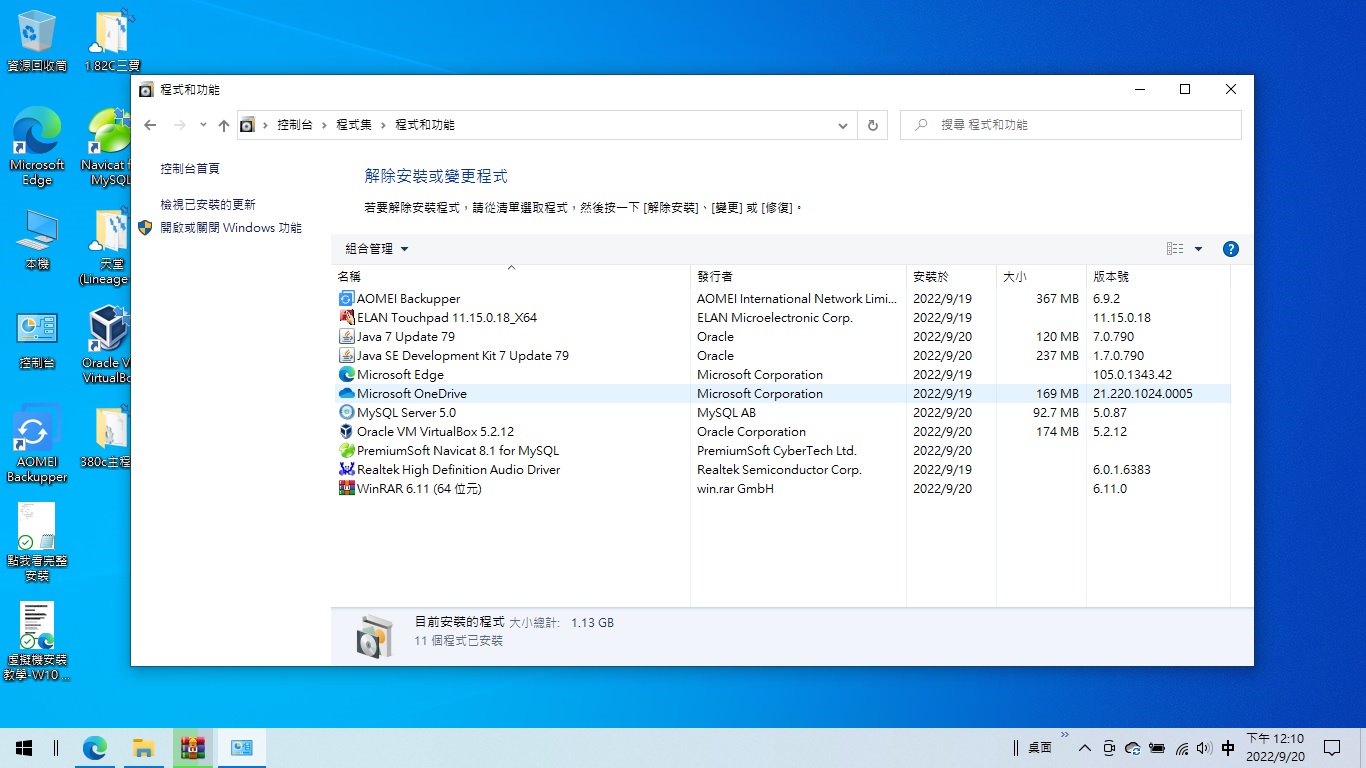Sort the list by 名稱 column header

click(x=510, y=276)
